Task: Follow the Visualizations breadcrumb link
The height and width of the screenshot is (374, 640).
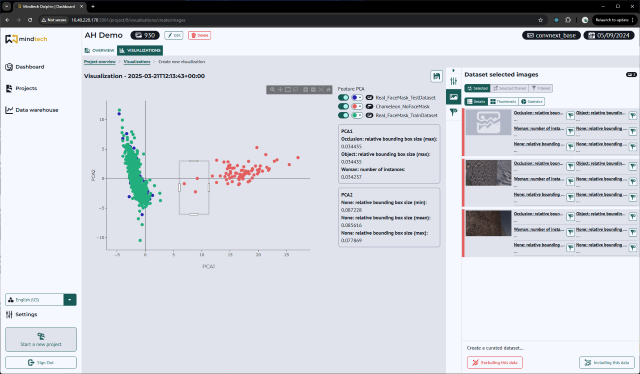Action: click(x=137, y=62)
